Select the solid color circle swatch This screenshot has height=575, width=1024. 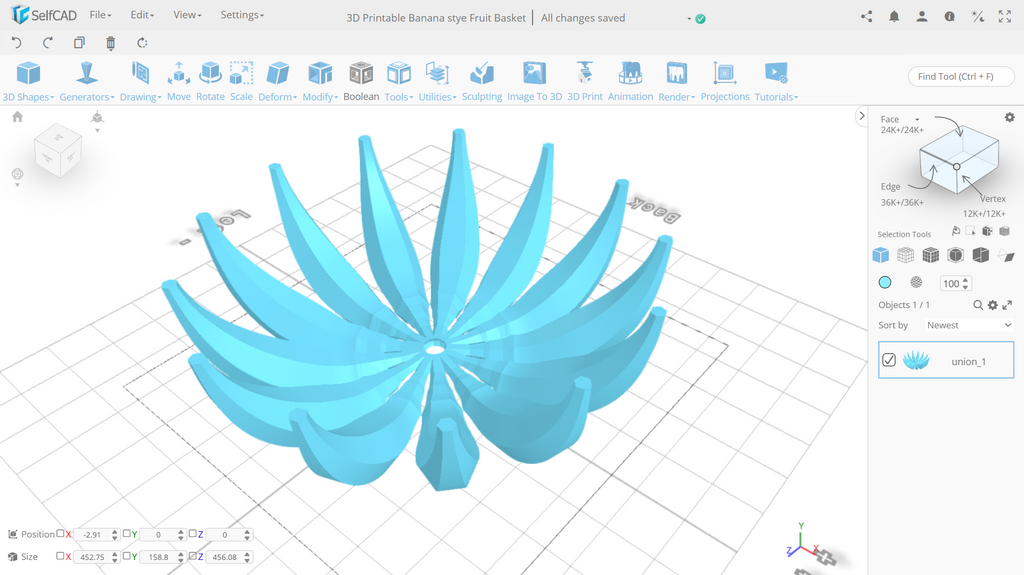[885, 282]
